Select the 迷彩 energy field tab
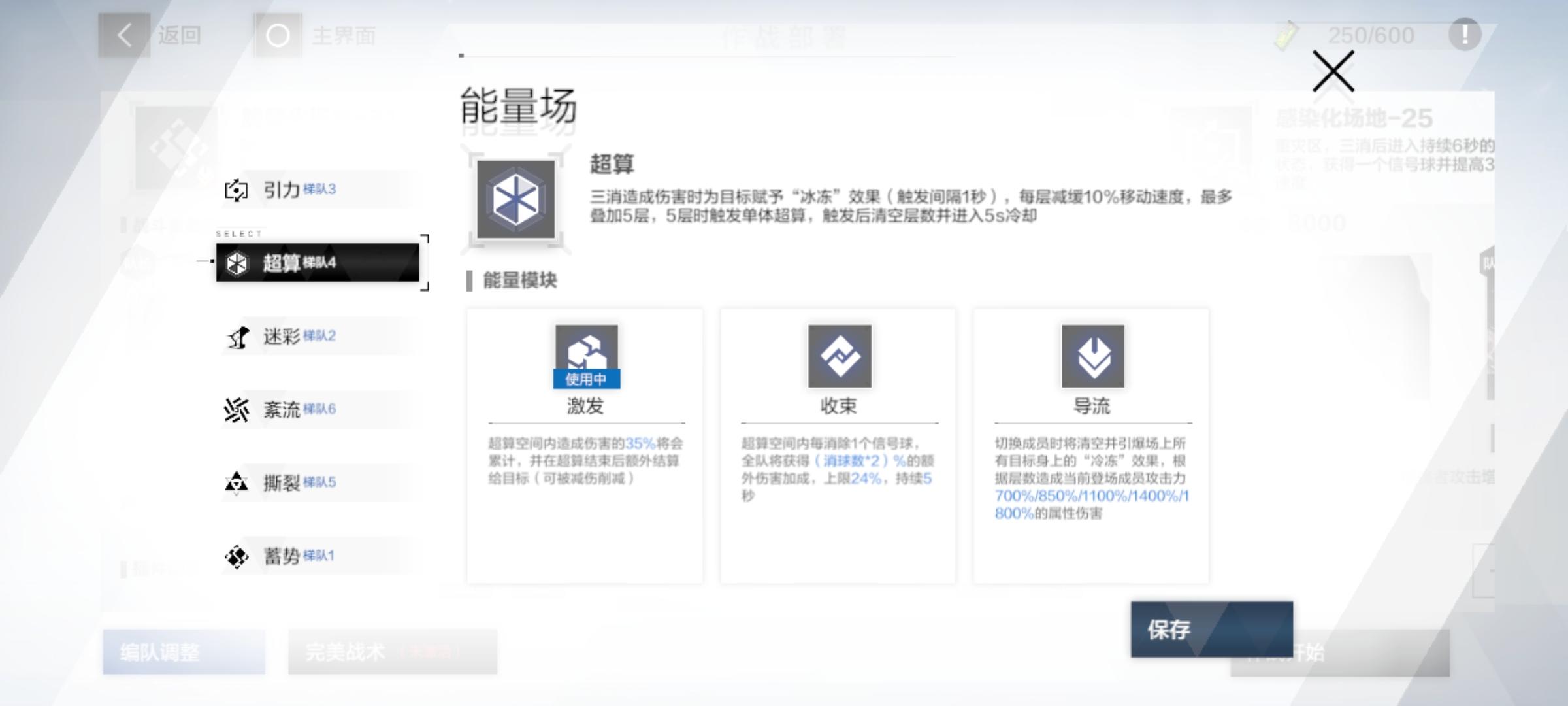The height and width of the screenshot is (706, 1568). tap(318, 336)
